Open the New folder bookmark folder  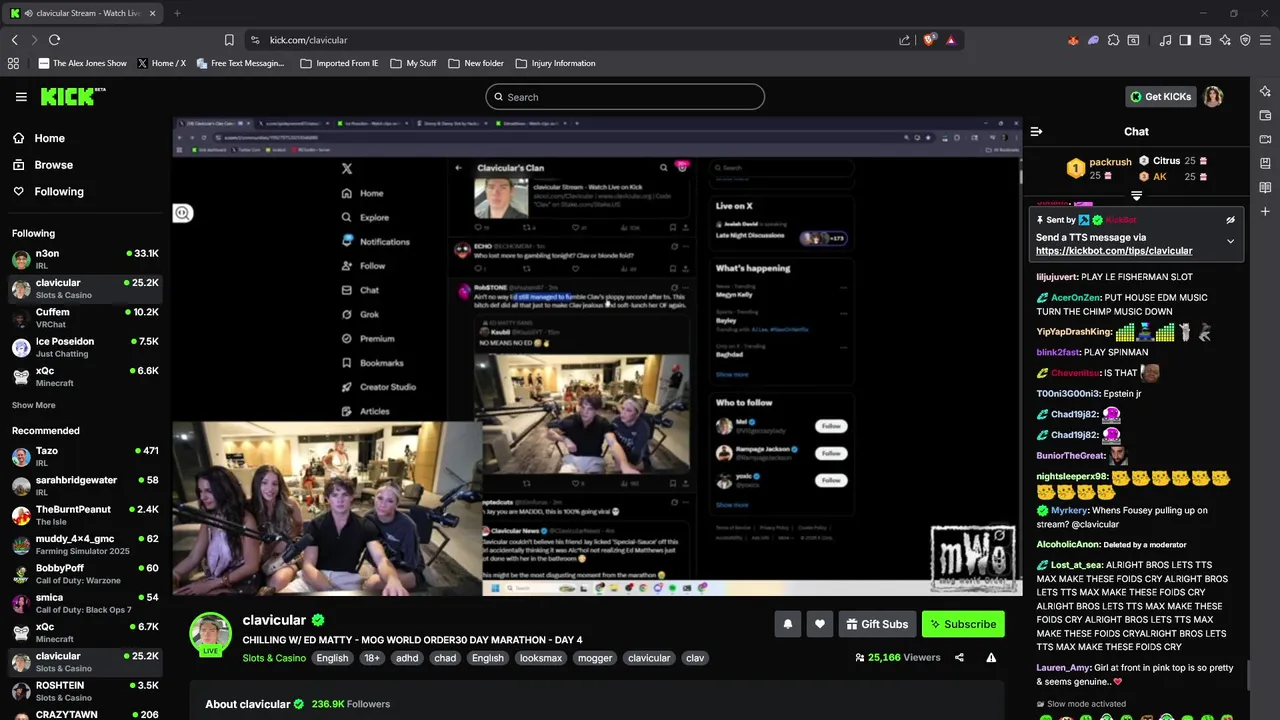coord(476,63)
